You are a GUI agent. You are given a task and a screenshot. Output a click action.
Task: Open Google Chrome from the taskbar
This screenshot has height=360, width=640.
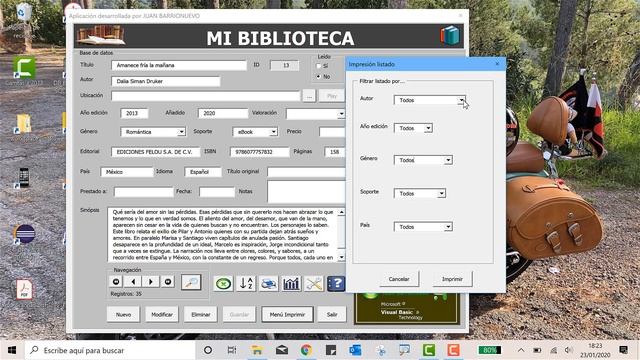[307, 350]
